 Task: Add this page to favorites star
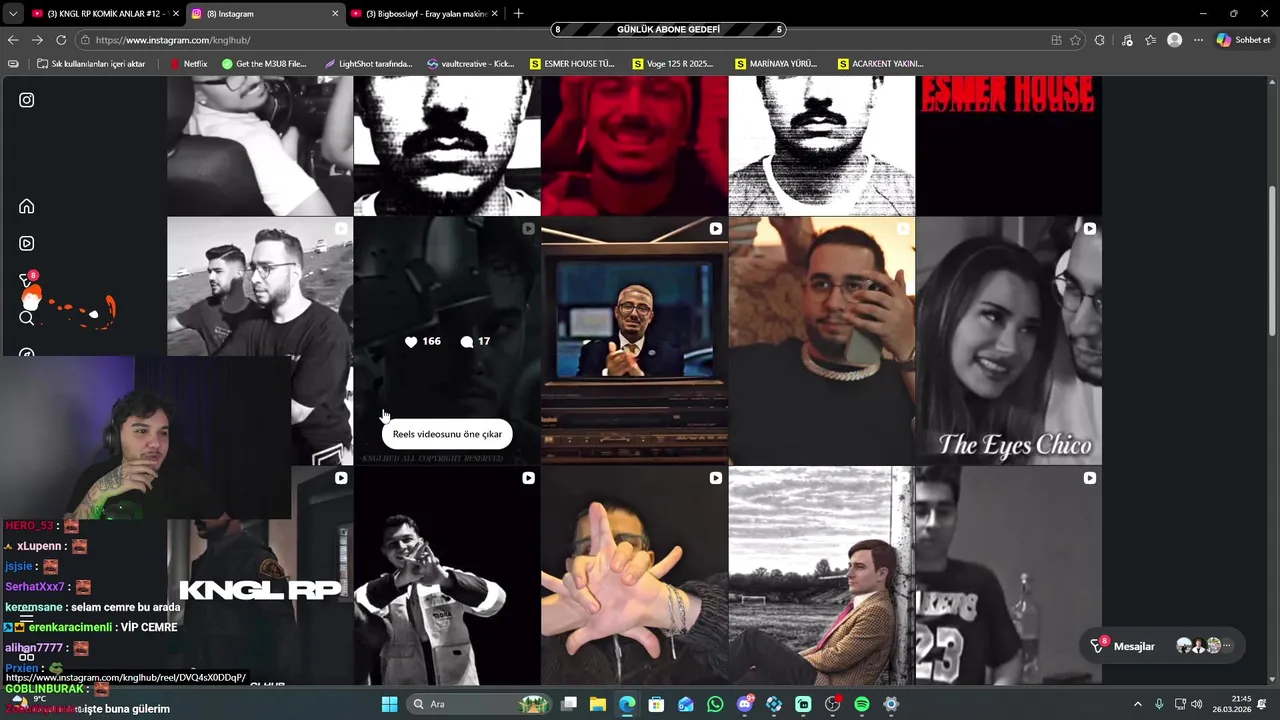tap(1075, 40)
